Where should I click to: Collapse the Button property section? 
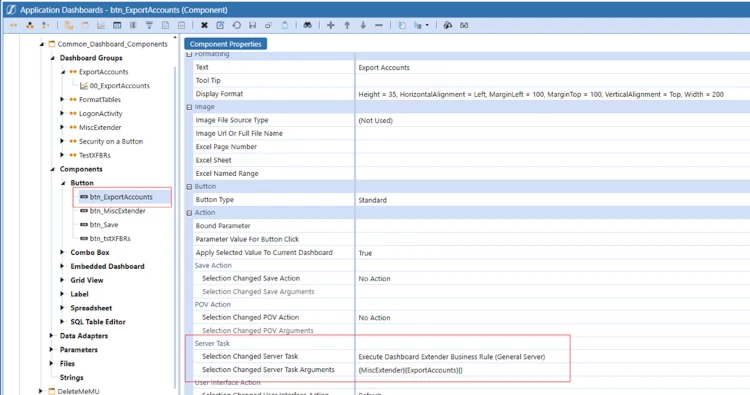tap(189, 187)
